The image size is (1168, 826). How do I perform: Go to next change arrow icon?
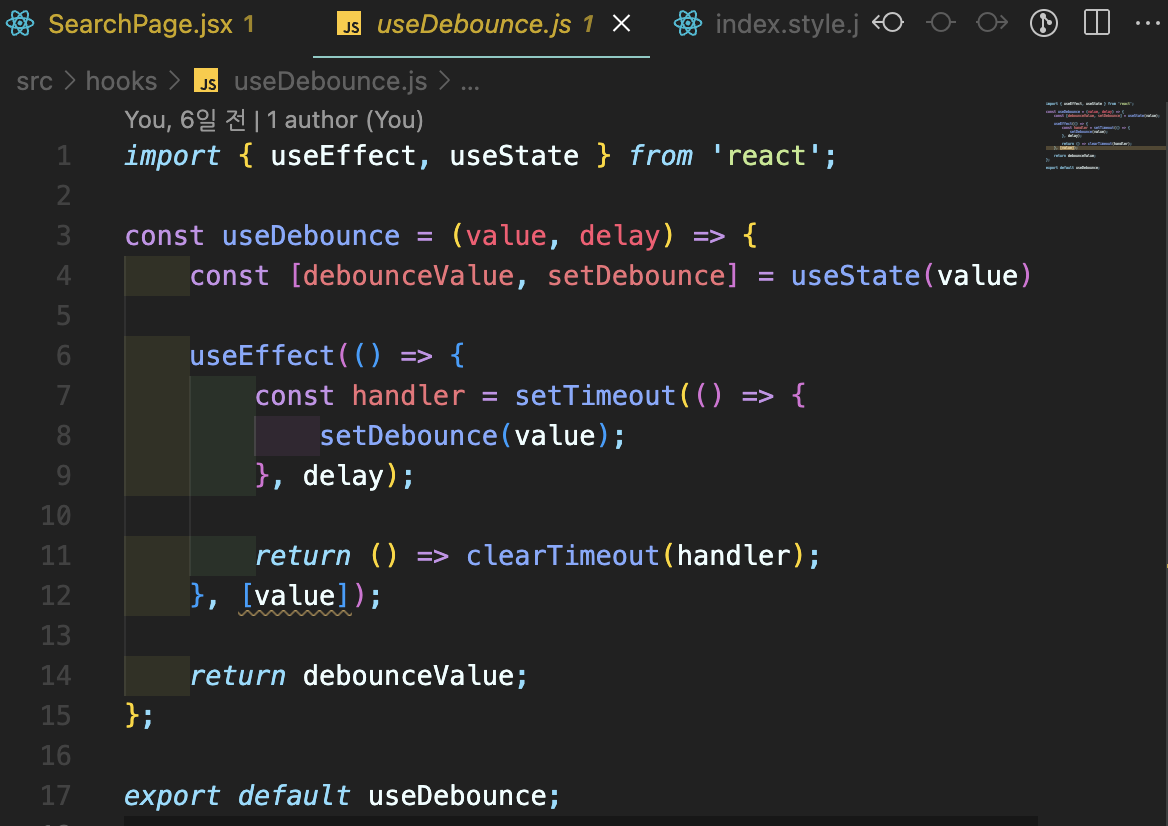[992, 23]
